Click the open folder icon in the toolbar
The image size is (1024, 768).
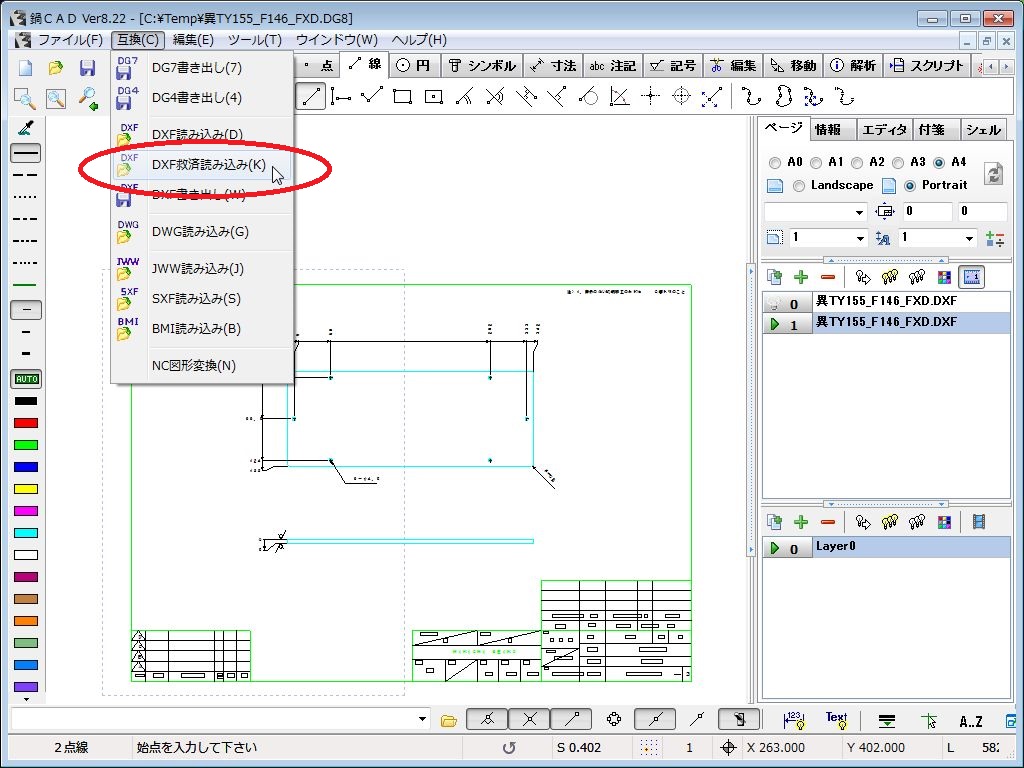[x=56, y=68]
